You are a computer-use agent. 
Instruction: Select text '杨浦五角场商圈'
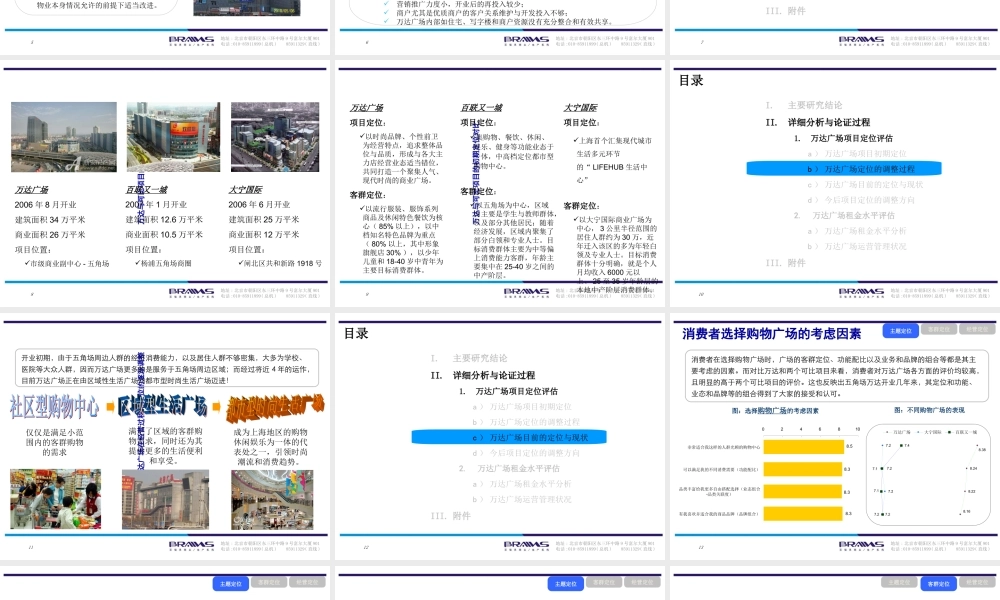(166, 263)
